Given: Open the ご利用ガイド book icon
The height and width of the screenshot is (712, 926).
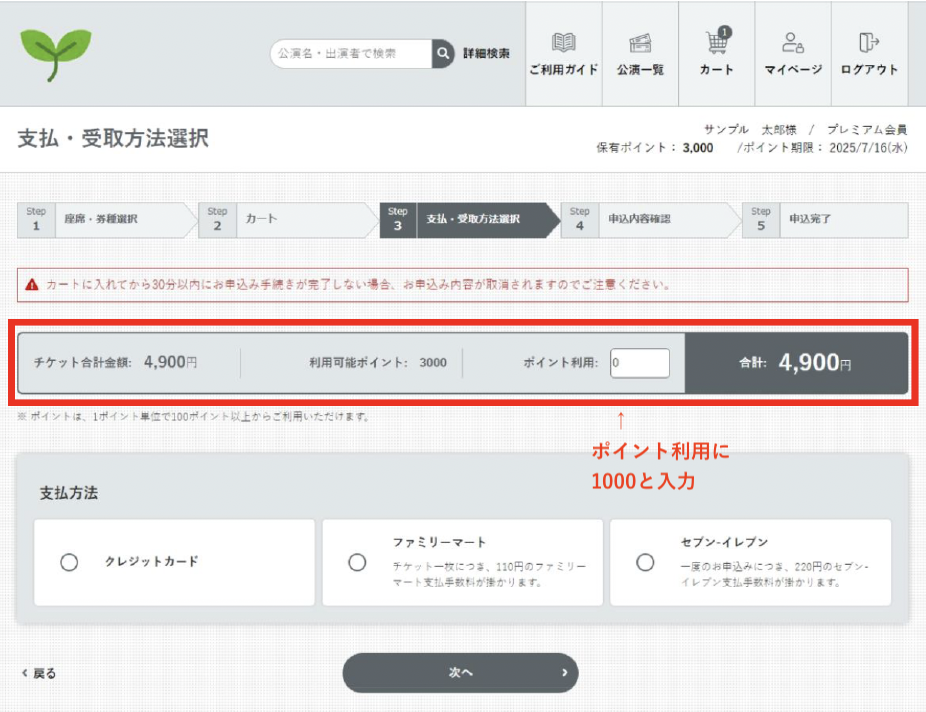Looking at the screenshot, I should pos(564,44).
